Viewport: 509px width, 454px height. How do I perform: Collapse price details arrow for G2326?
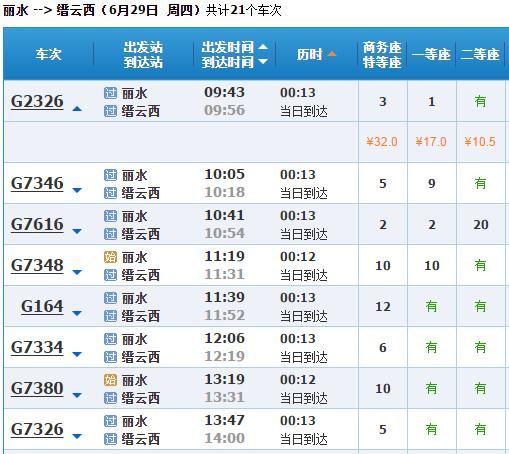coord(77,109)
